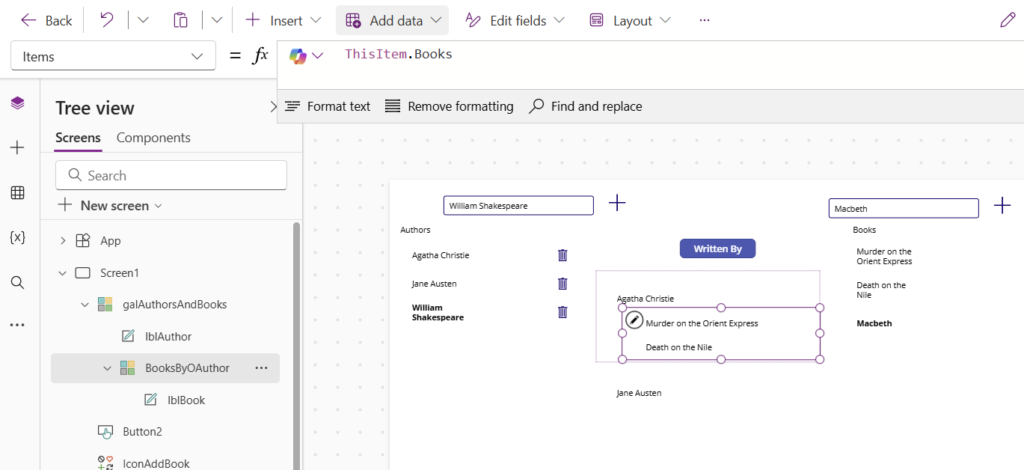Select Agatha Christie in Authors list
This screenshot has width=1024, height=470.
(441, 255)
